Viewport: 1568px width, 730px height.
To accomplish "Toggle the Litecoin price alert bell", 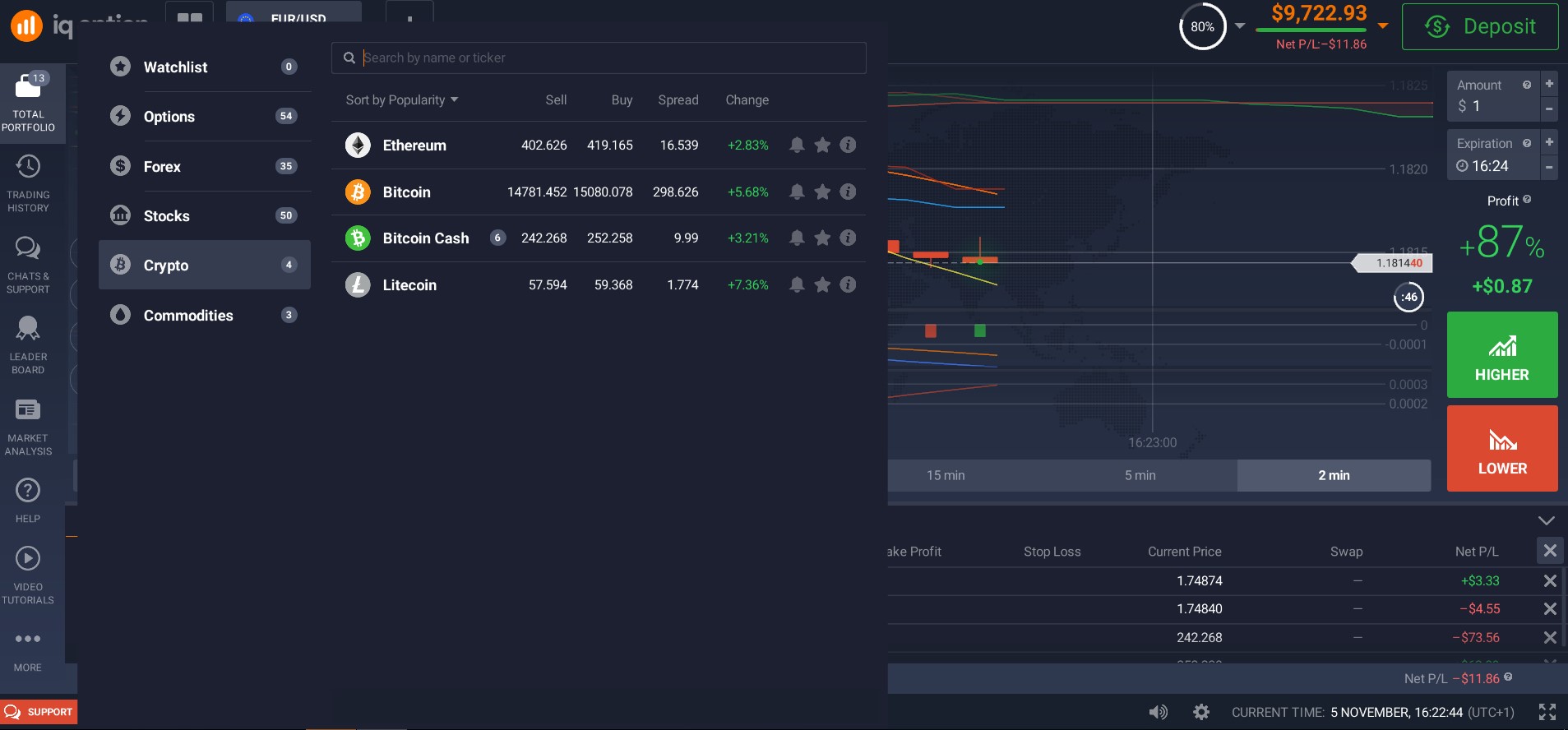I will [797, 284].
